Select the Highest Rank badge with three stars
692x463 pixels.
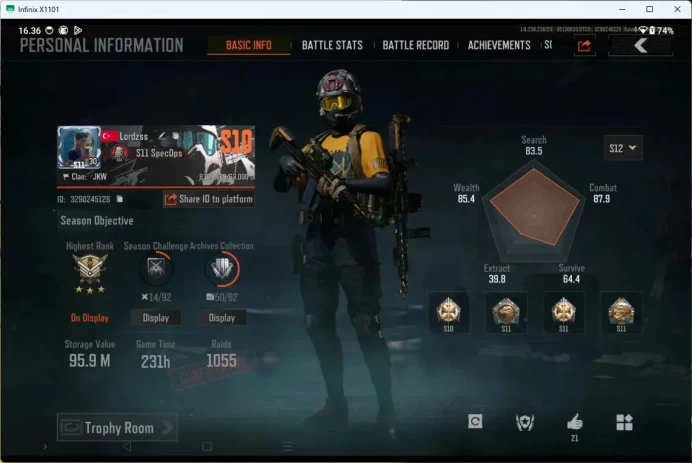[90, 273]
